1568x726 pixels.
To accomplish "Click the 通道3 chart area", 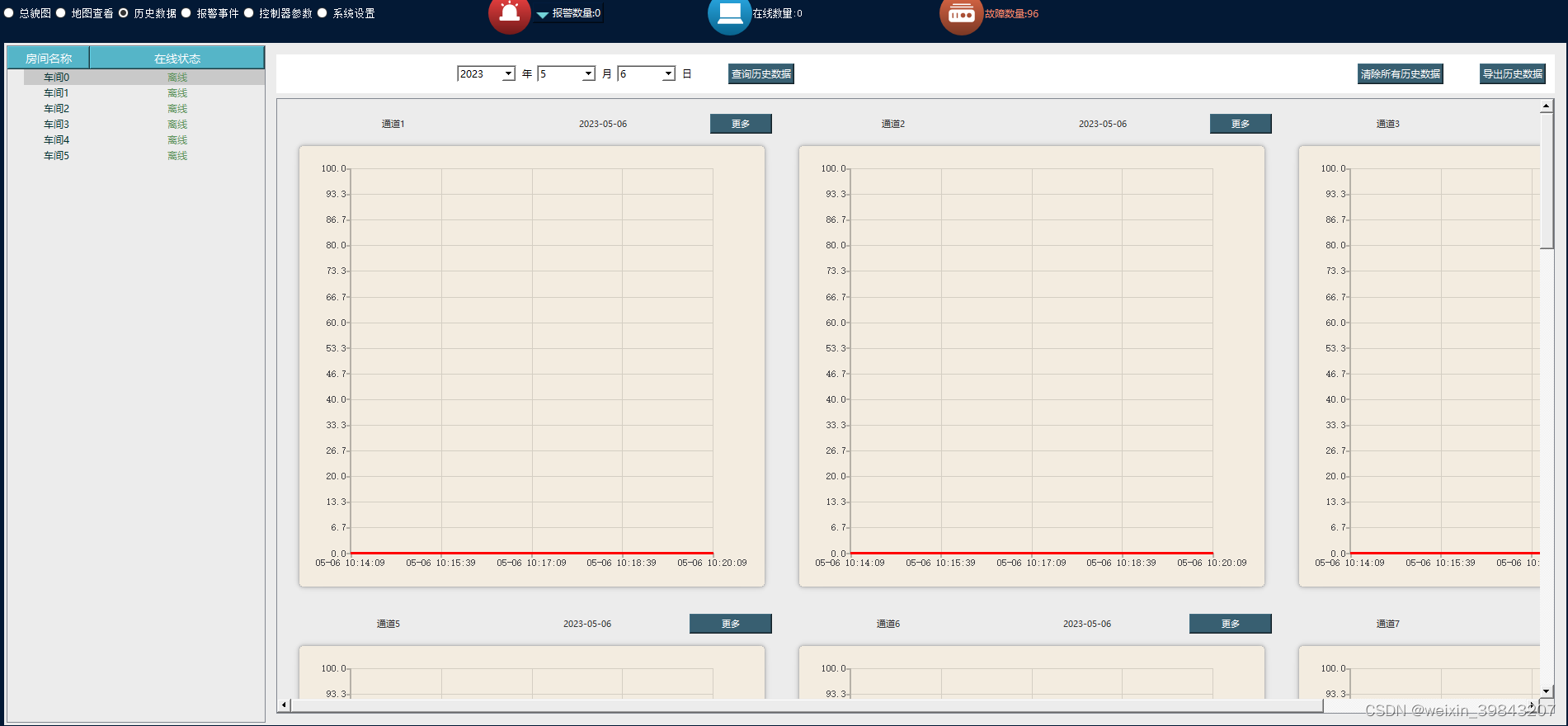I will point(1419,366).
